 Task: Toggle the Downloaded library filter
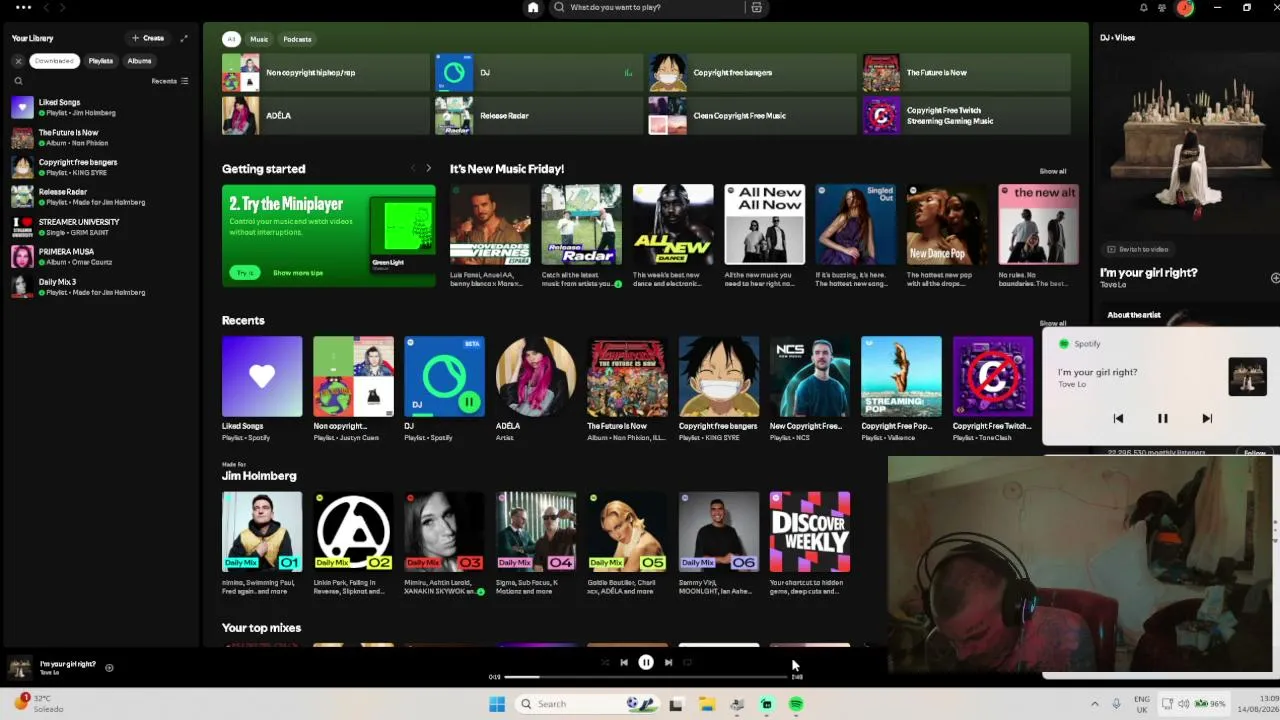tap(54, 61)
